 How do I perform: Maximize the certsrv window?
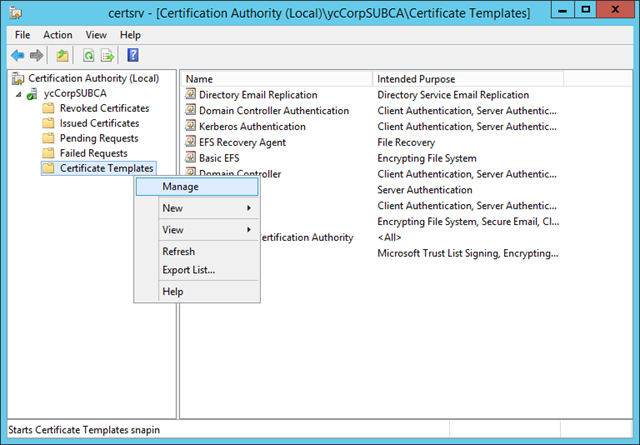pos(585,9)
